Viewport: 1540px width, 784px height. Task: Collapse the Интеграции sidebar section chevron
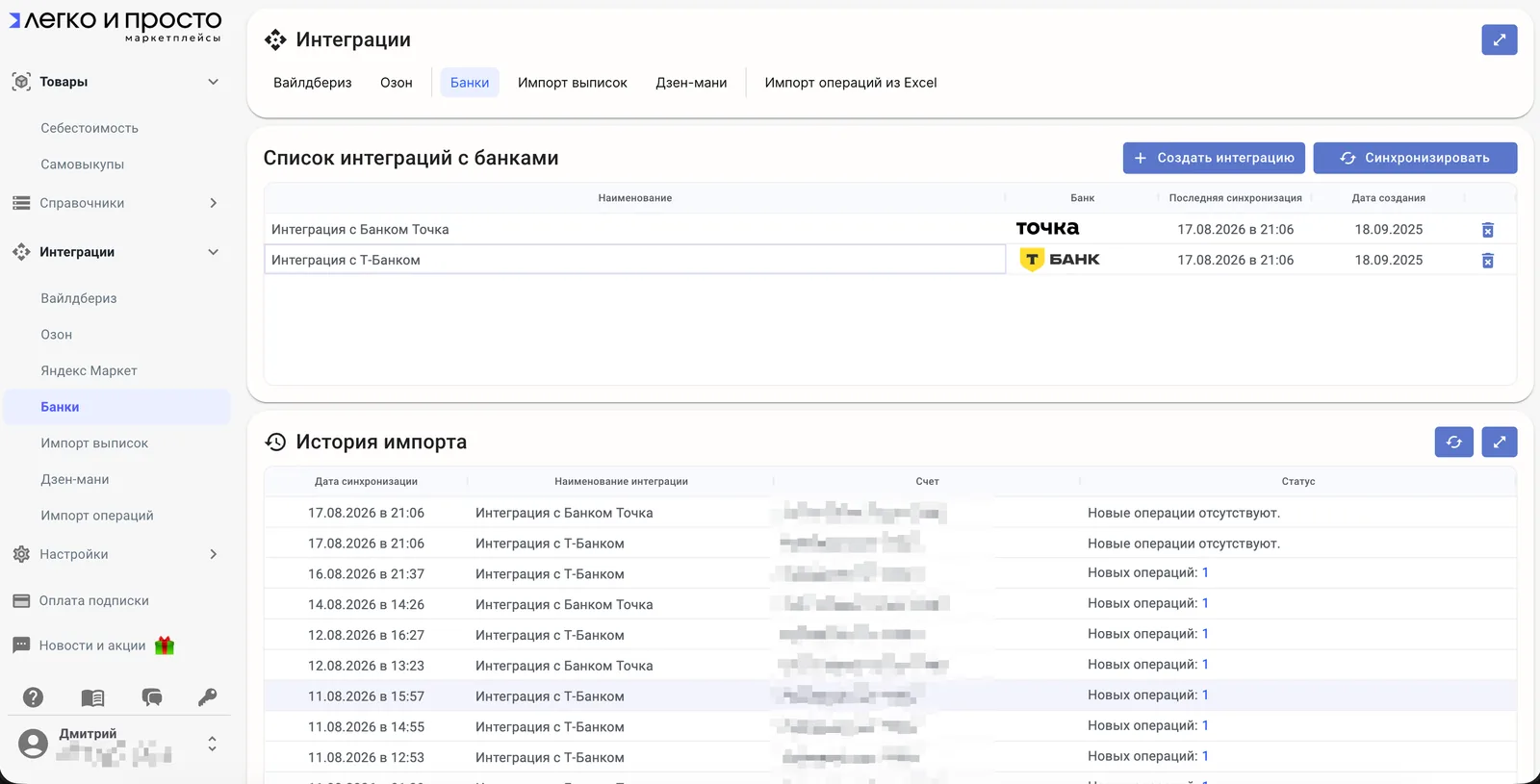(x=213, y=252)
